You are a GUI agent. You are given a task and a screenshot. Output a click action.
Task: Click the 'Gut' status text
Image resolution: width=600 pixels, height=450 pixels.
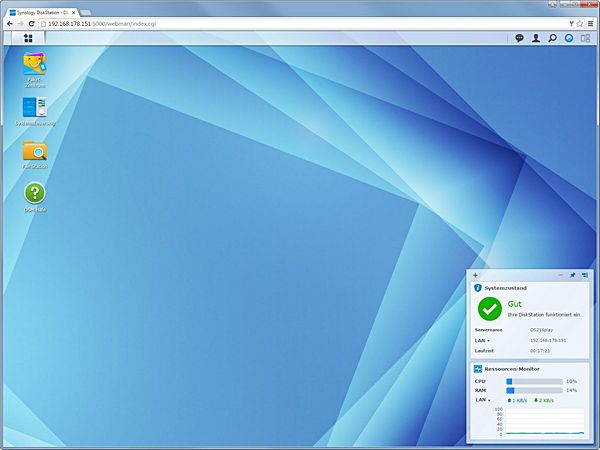tap(514, 304)
